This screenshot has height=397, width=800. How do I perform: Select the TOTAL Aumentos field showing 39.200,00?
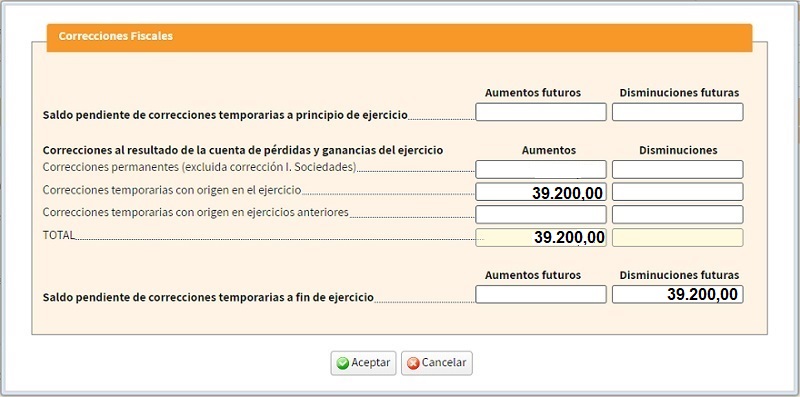541,237
